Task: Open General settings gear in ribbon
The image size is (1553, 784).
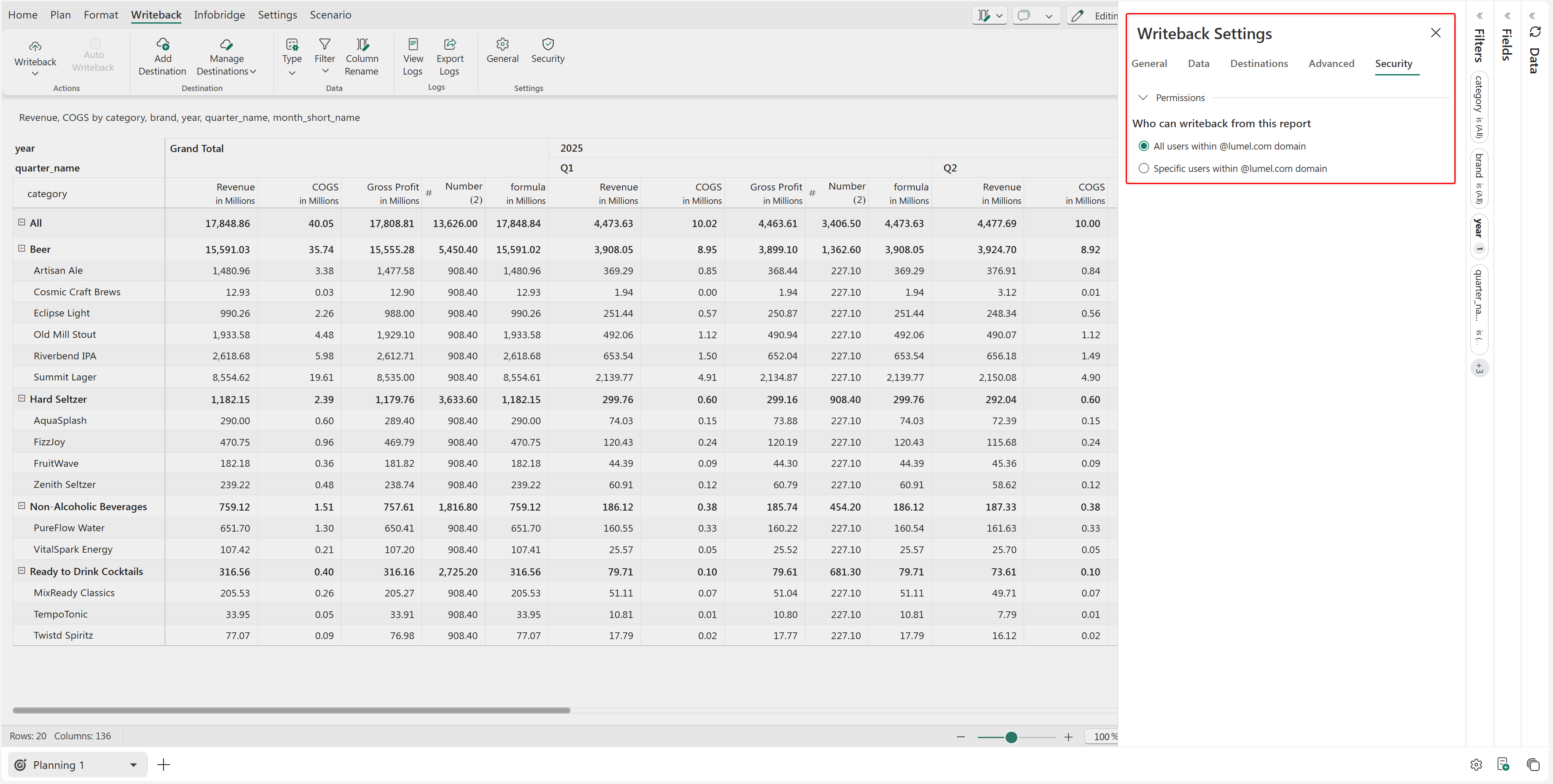Action: coord(502,45)
